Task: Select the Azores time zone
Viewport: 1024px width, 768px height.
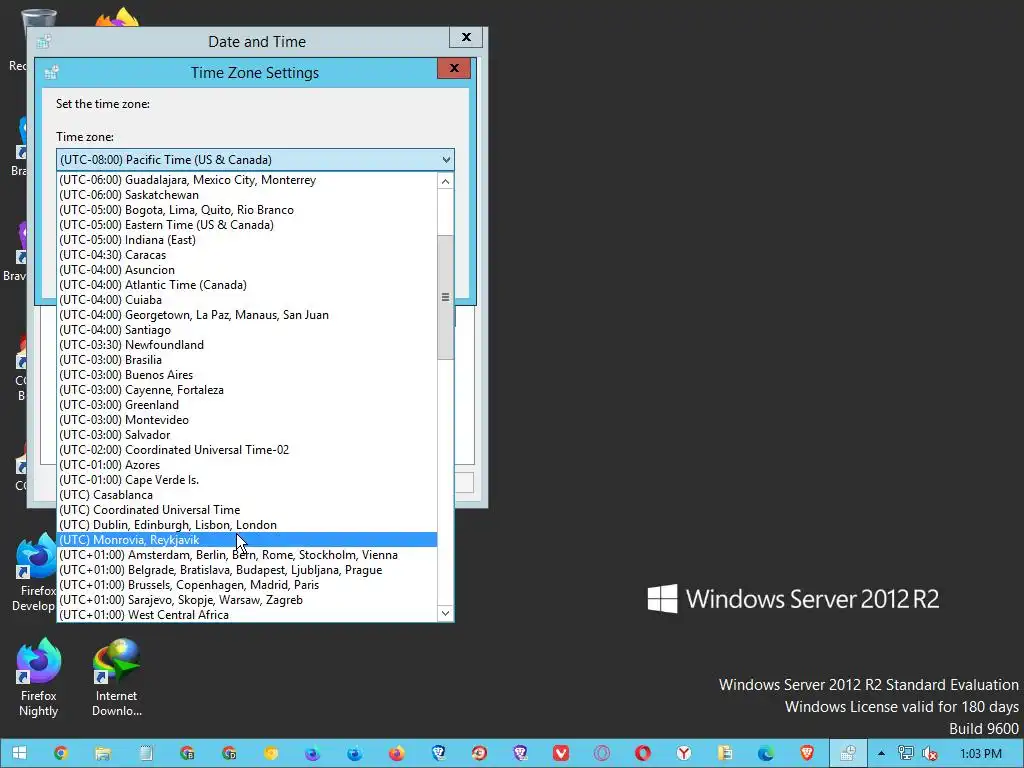Action: tap(247, 465)
